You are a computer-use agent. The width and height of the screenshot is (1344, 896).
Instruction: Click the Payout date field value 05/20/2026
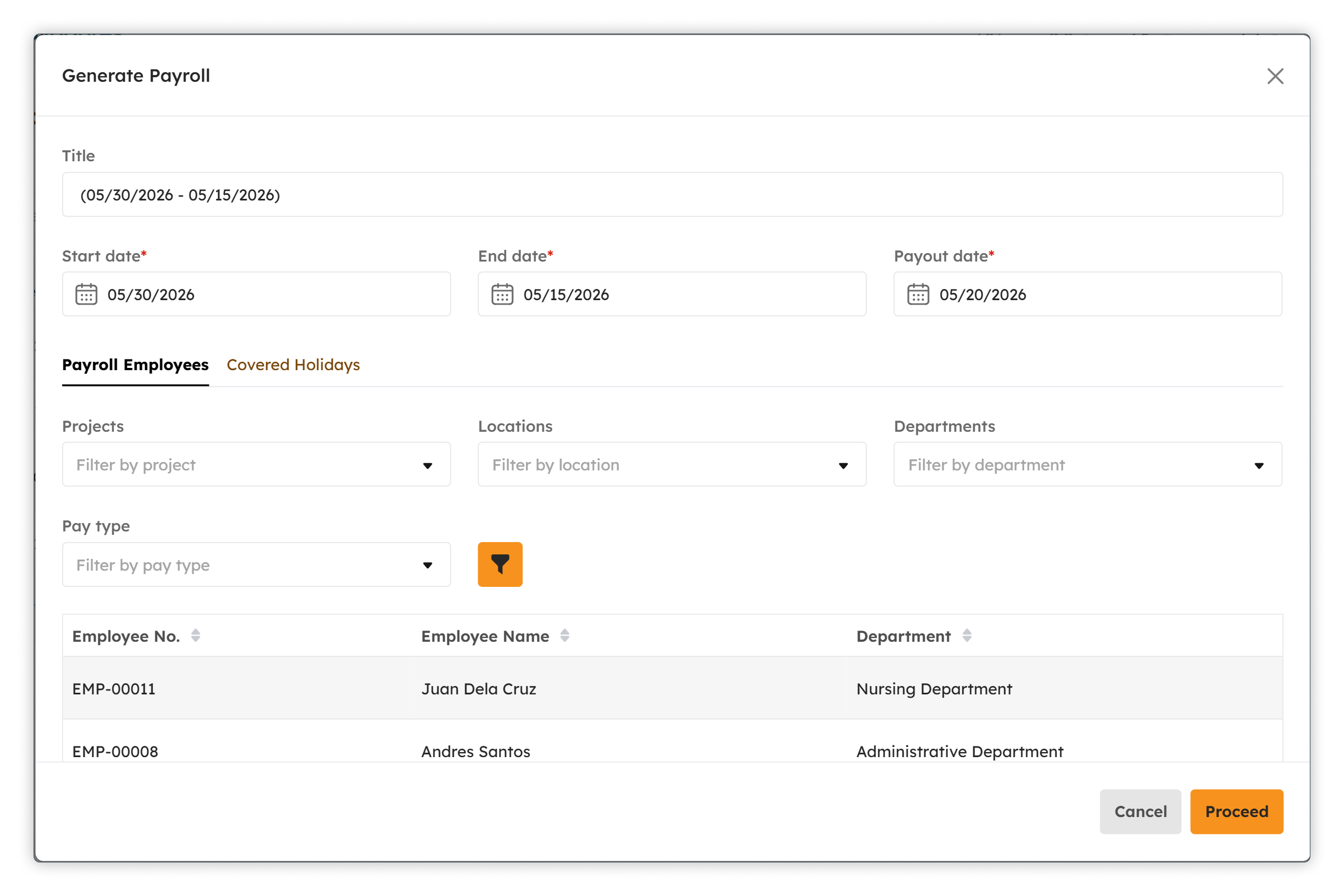pyautogui.click(x=983, y=295)
